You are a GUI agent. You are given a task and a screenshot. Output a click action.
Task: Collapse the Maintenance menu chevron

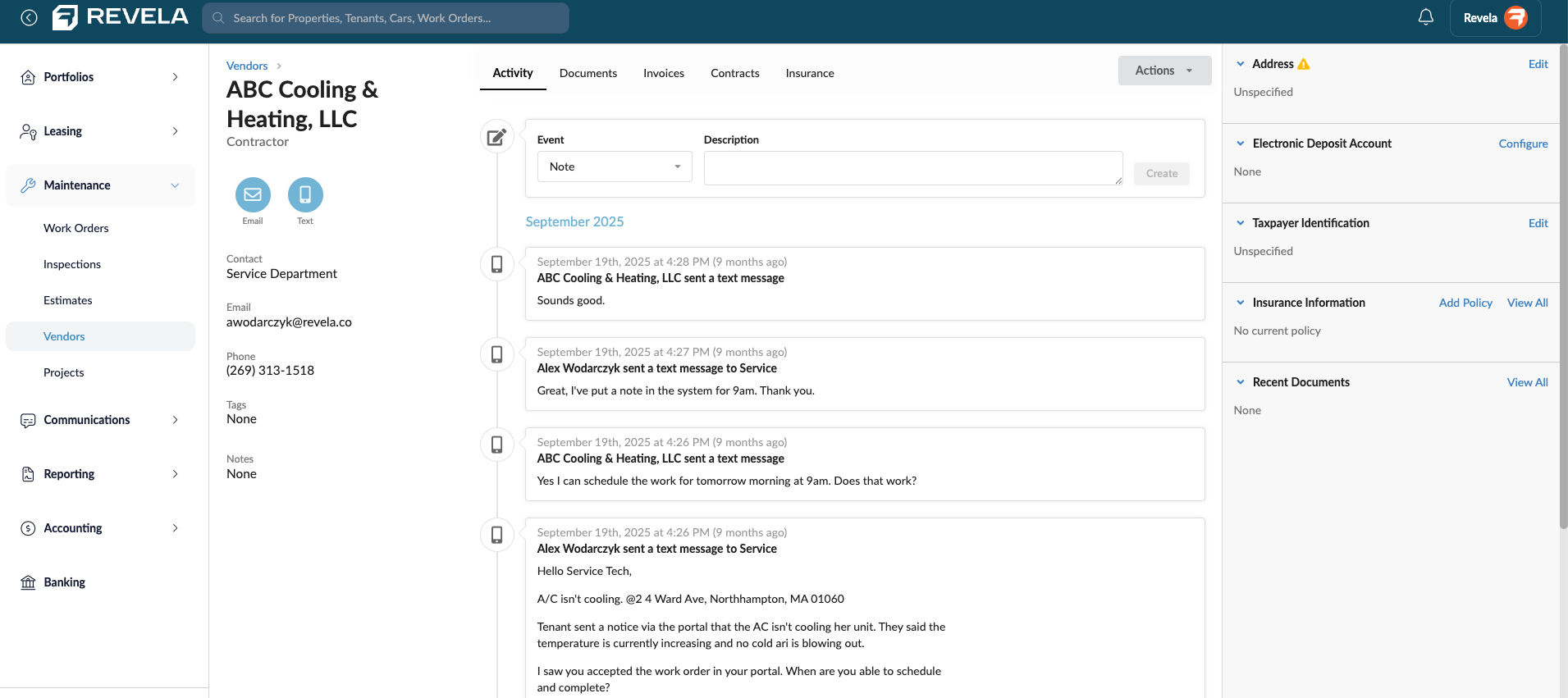[x=175, y=185]
